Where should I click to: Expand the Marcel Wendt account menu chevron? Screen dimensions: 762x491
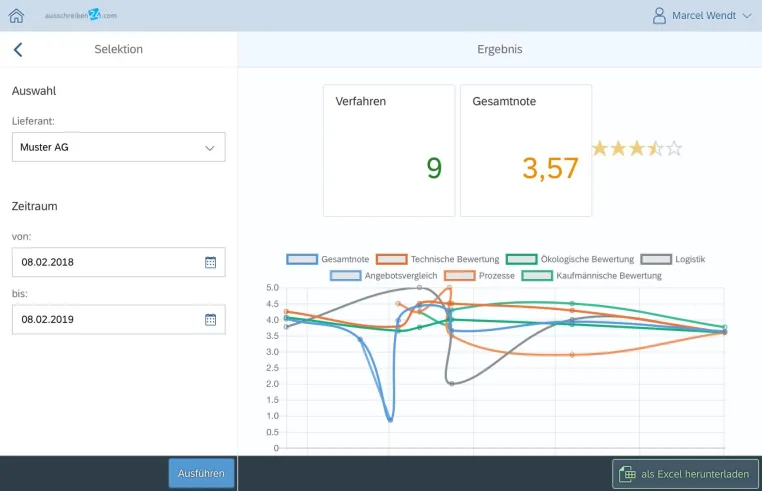[747, 16]
